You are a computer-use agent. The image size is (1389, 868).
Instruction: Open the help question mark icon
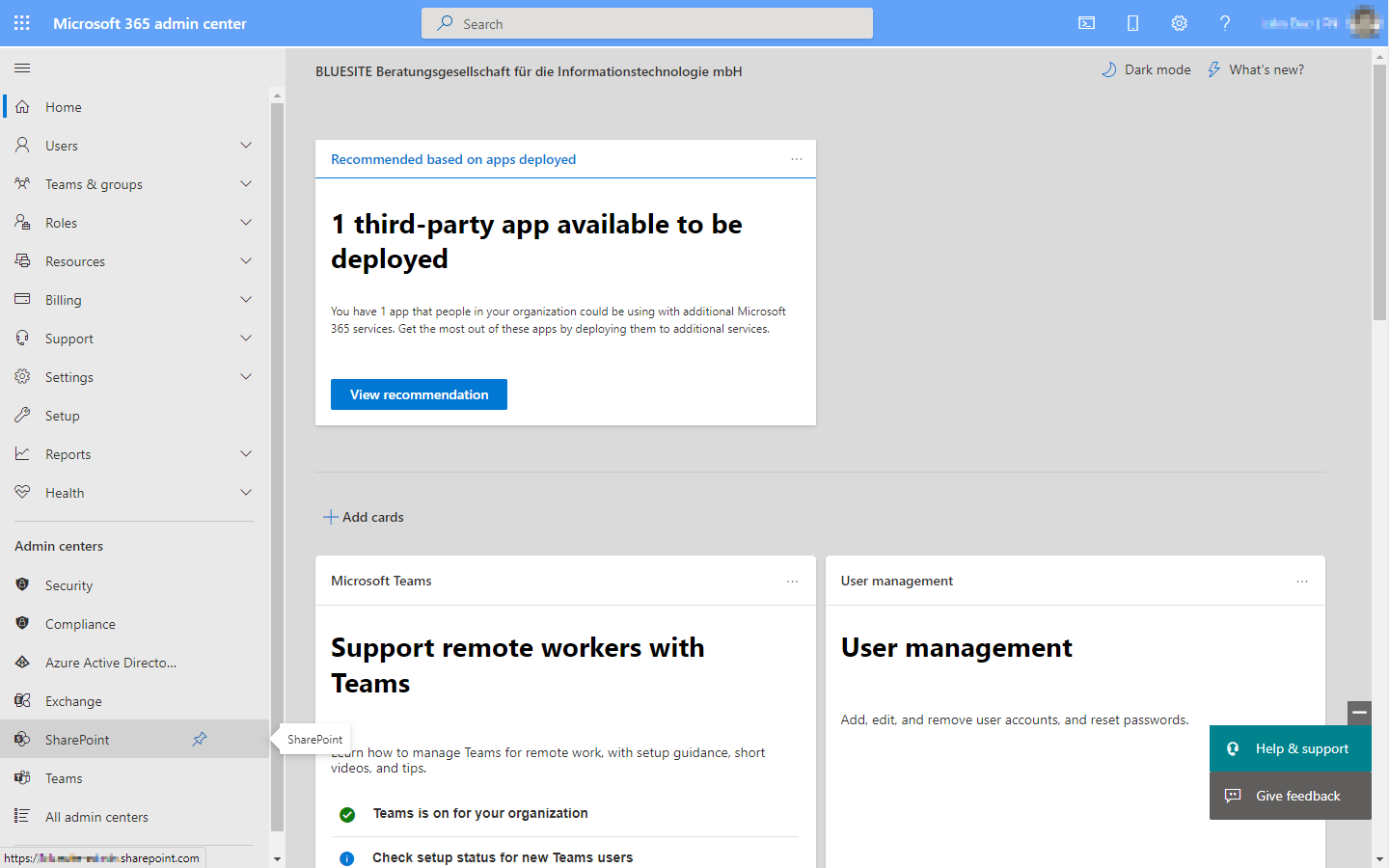1225,23
